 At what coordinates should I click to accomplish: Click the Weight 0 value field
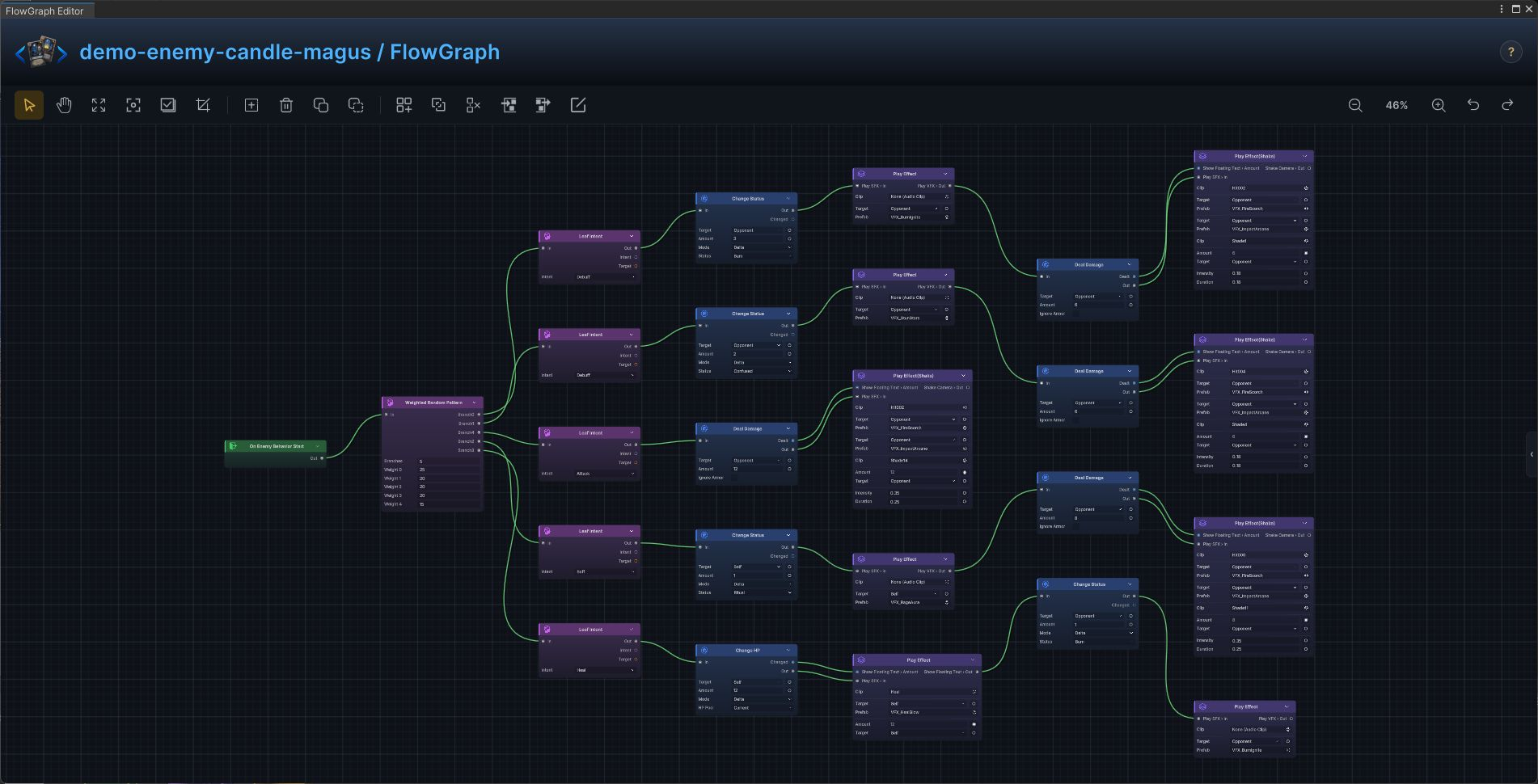tap(449, 470)
